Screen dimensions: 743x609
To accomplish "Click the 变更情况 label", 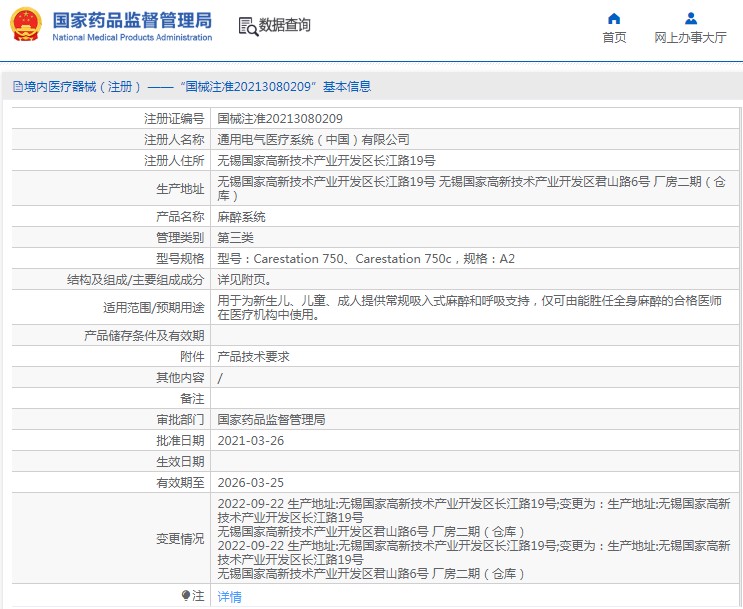I will [180, 538].
